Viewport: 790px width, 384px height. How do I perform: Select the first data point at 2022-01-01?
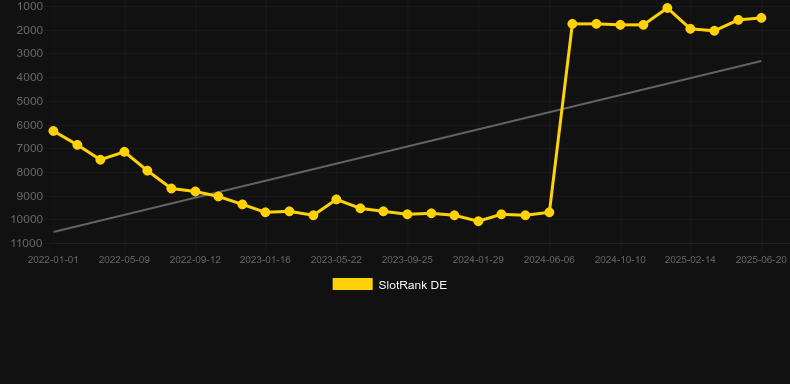pyautogui.click(x=53, y=131)
